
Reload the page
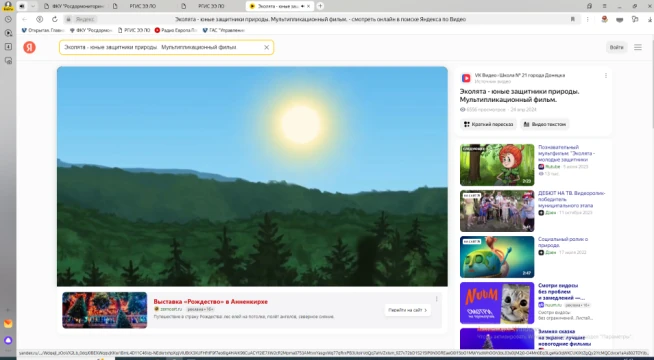pos(55,19)
